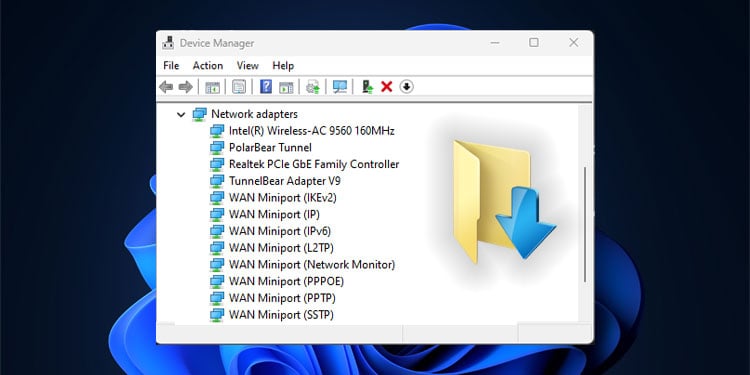Click icon beside WAN Miniport (SSTP)
The height and width of the screenshot is (375, 750).
point(217,315)
